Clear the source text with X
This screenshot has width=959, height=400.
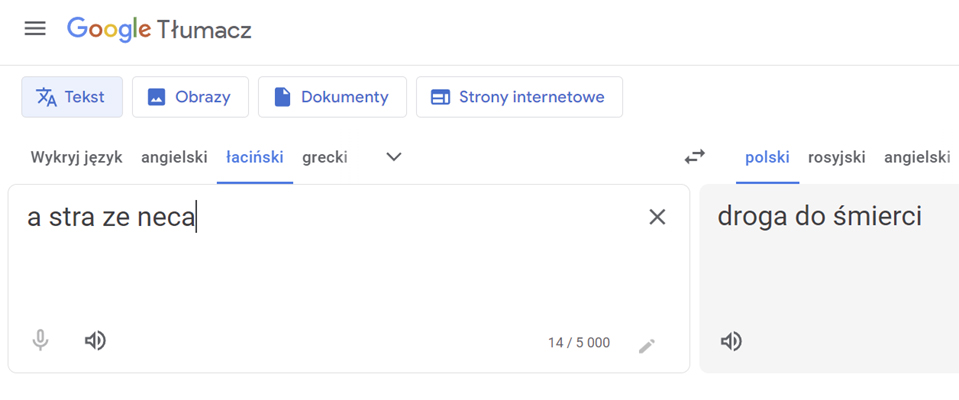[657, 217]
